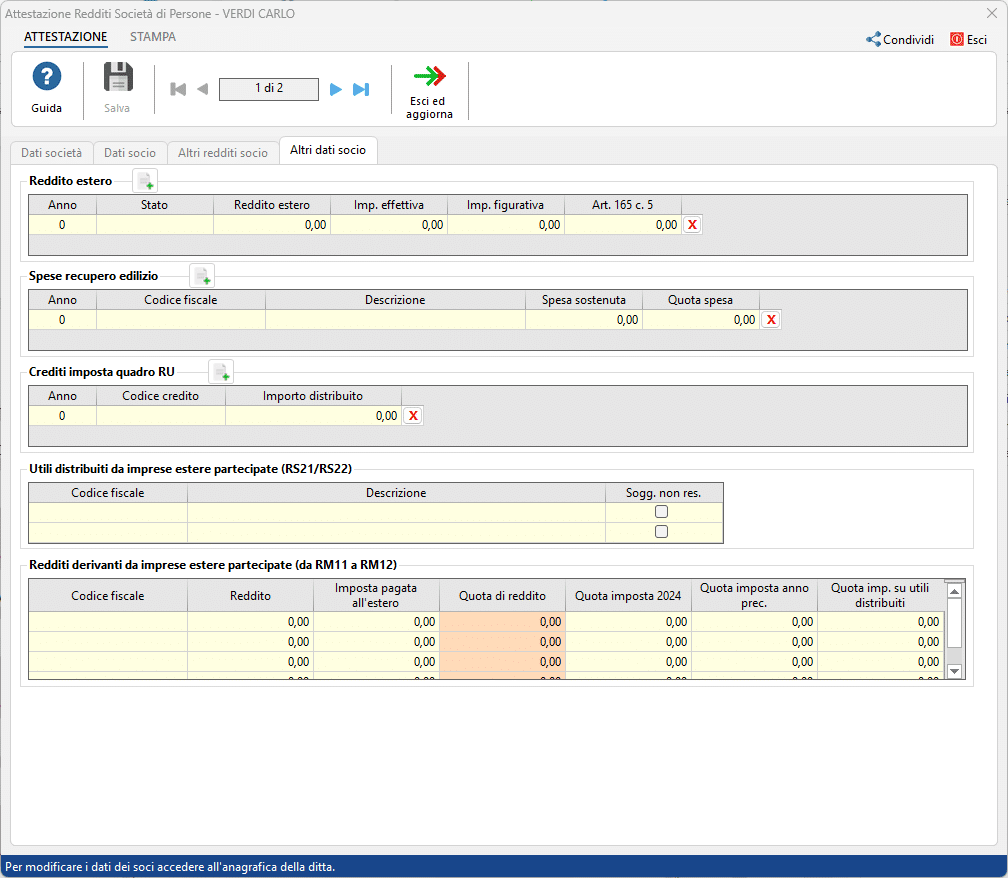Remove the Crediti imposta row via red X
The height and width of the screenshot is (878, 1008).
click(413, 415)
